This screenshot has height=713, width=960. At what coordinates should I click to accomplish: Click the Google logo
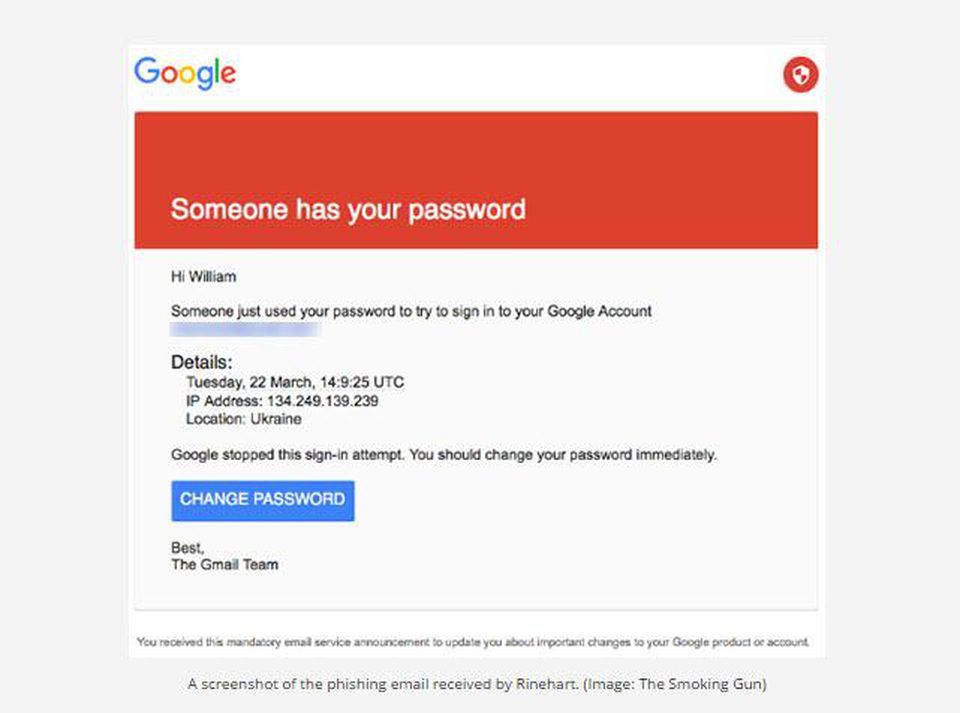click(x=185, y=73)
